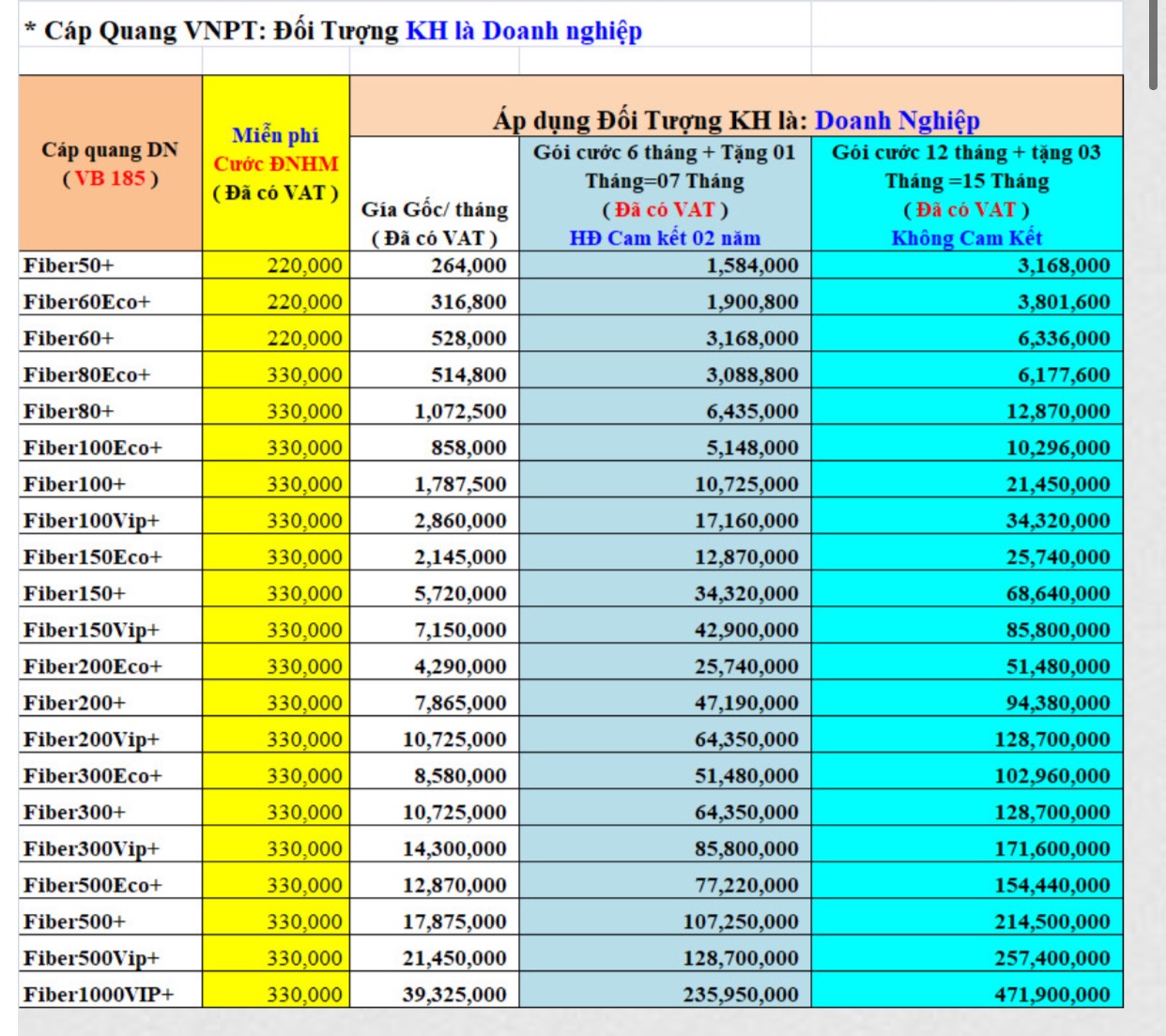Select the 'Fiber500Eco+' row label

point(93,886)
